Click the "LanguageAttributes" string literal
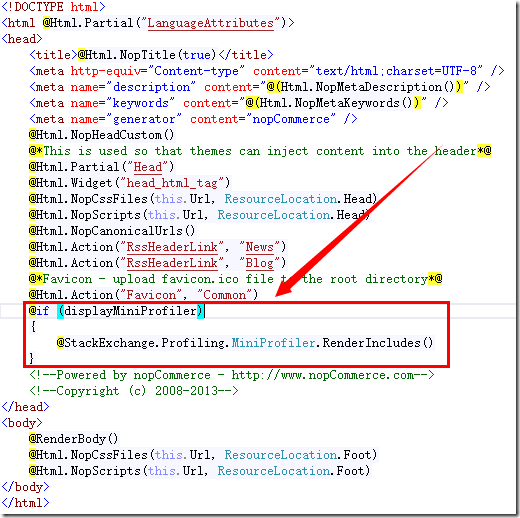 (211, 23)
